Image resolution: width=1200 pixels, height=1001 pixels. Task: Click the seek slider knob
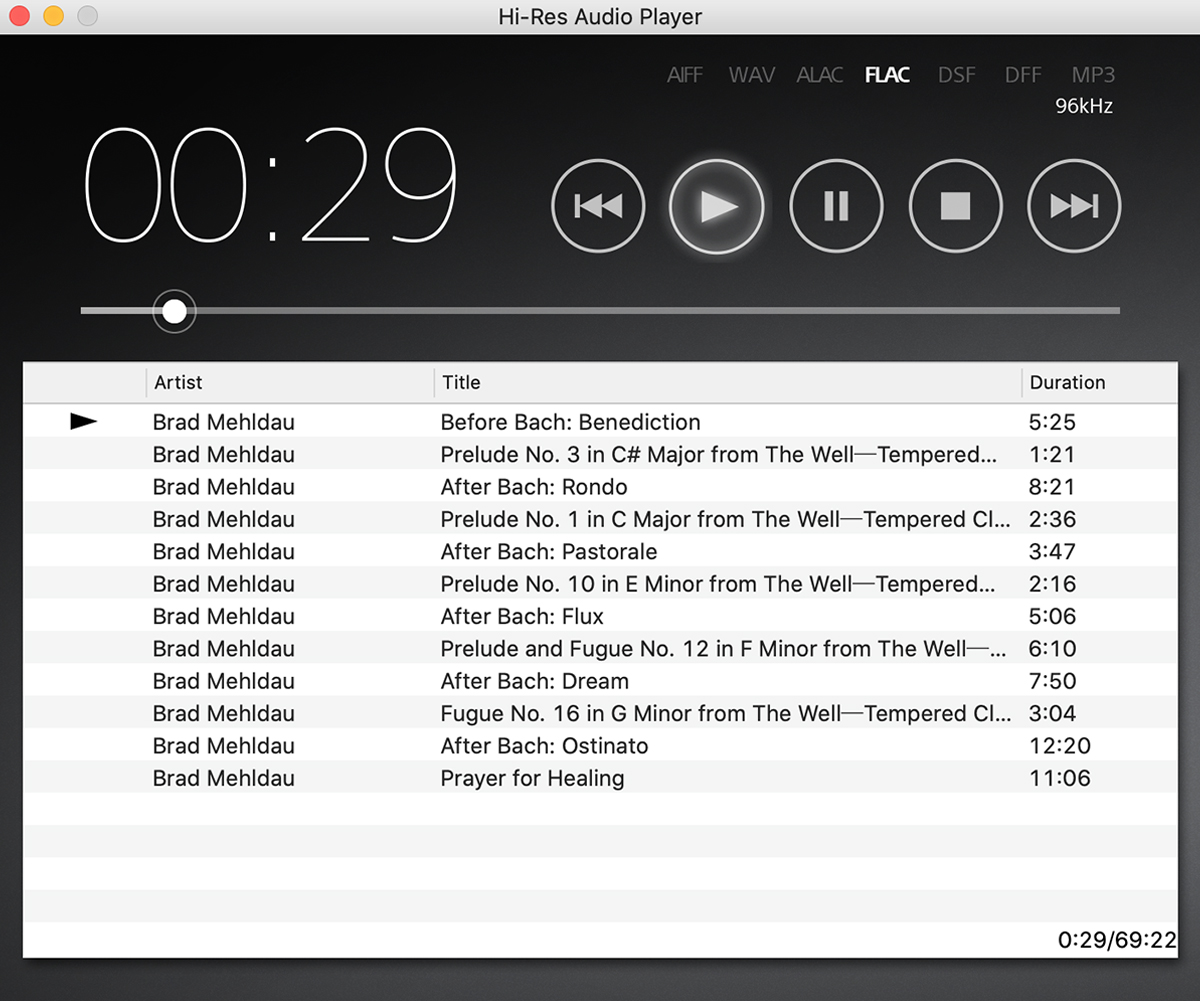point(174,311)
